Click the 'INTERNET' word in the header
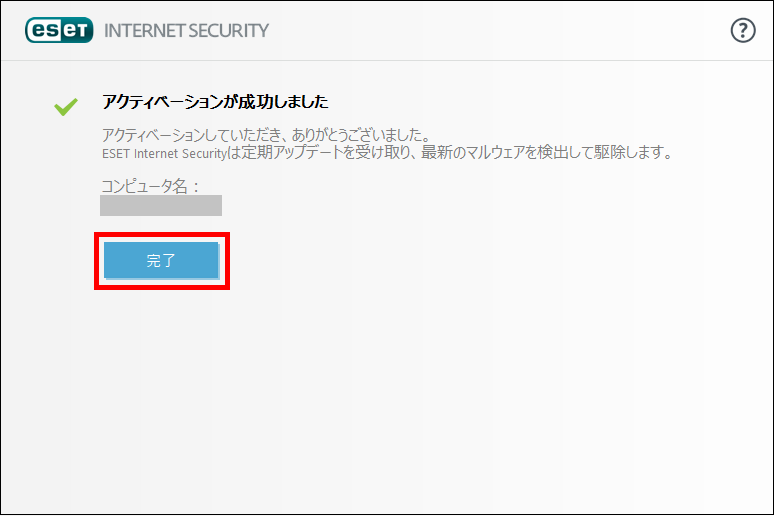Screen dimensions: 774x516 144,31
